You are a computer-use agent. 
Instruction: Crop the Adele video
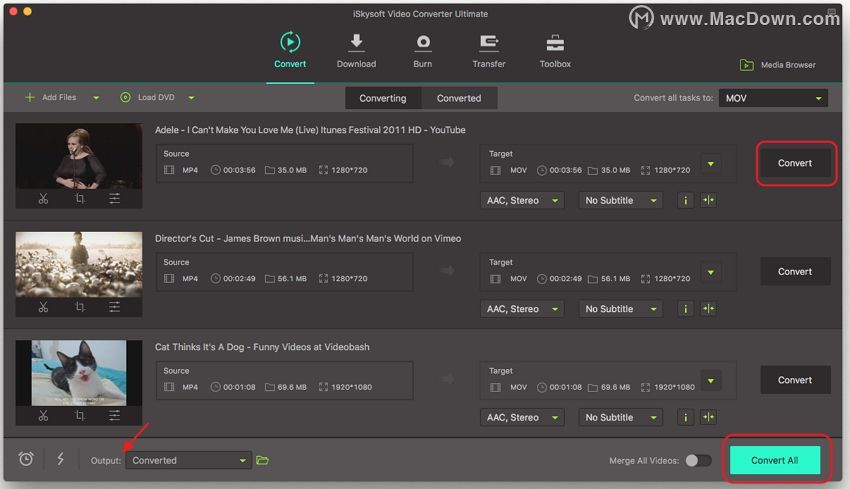[x=80, y=199]
